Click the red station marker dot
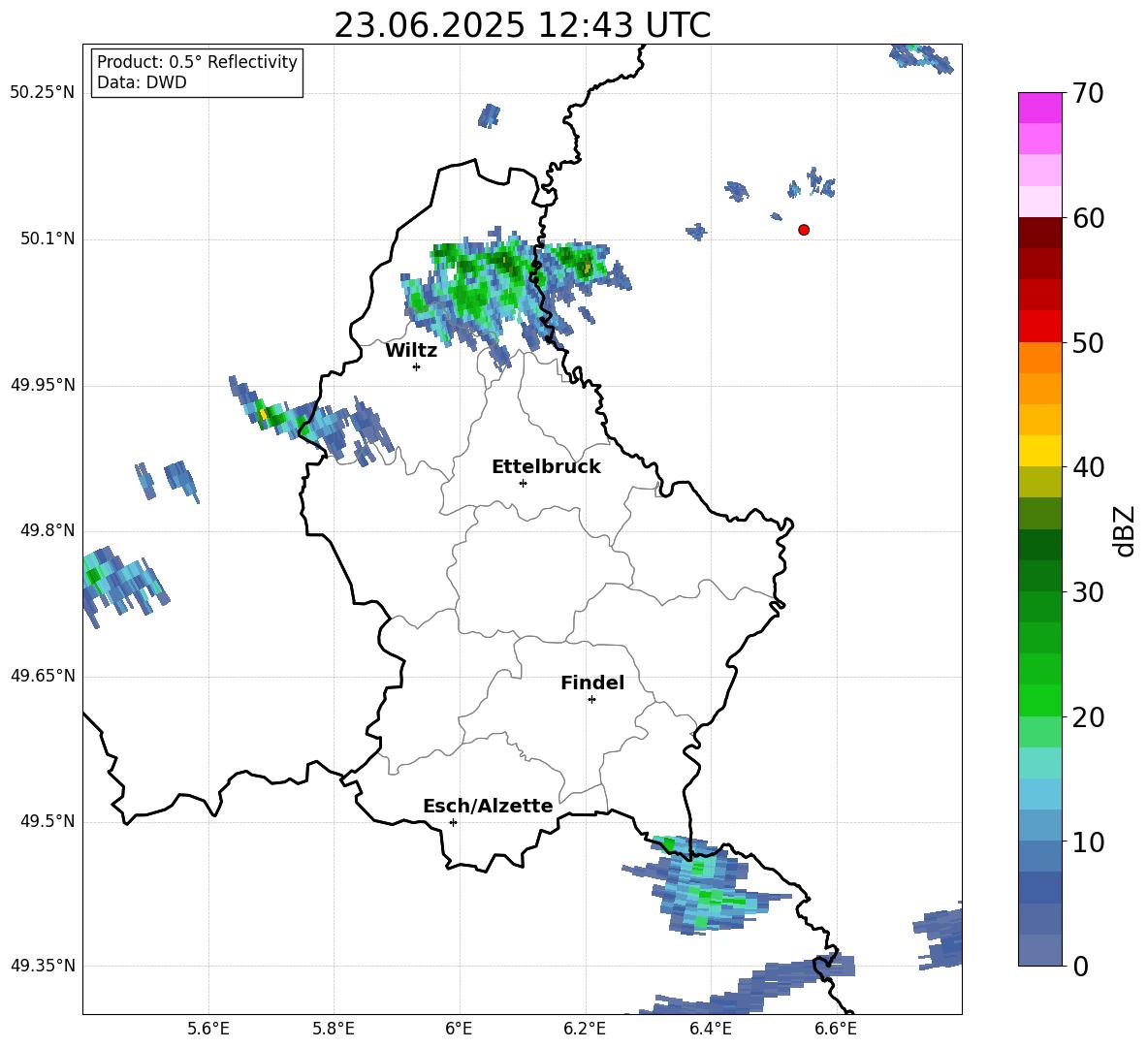Image resolution: width=1148 pixels, height=1048 pixels. point(804,230)
